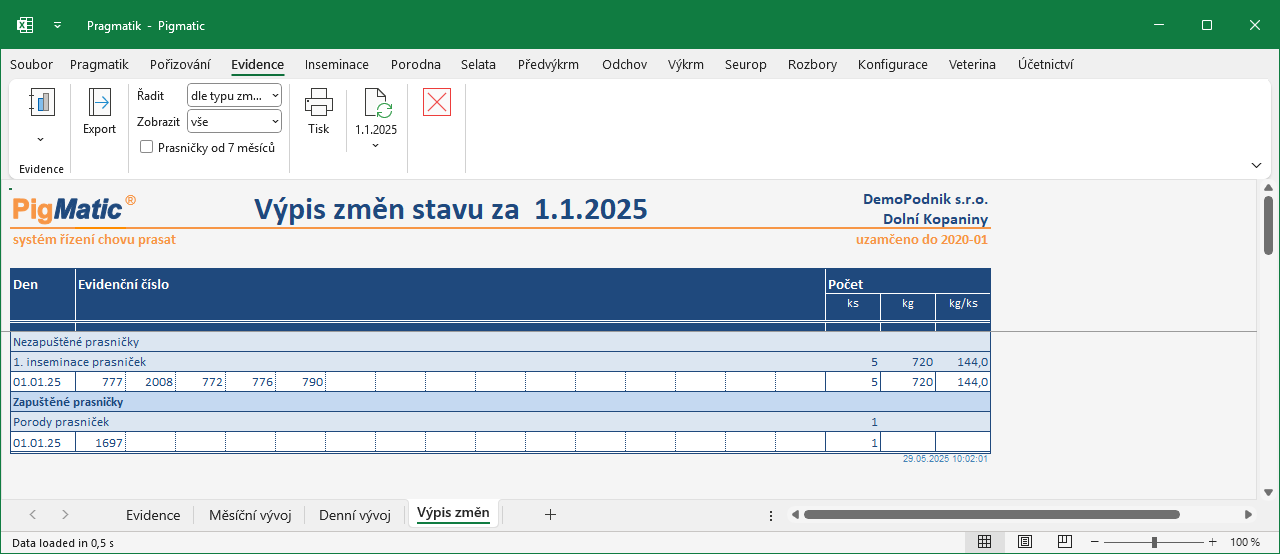Viewport: 1280px width, 554px height.
Task: Click the previous sheet navigation arrow
Action: click(33, 515)
